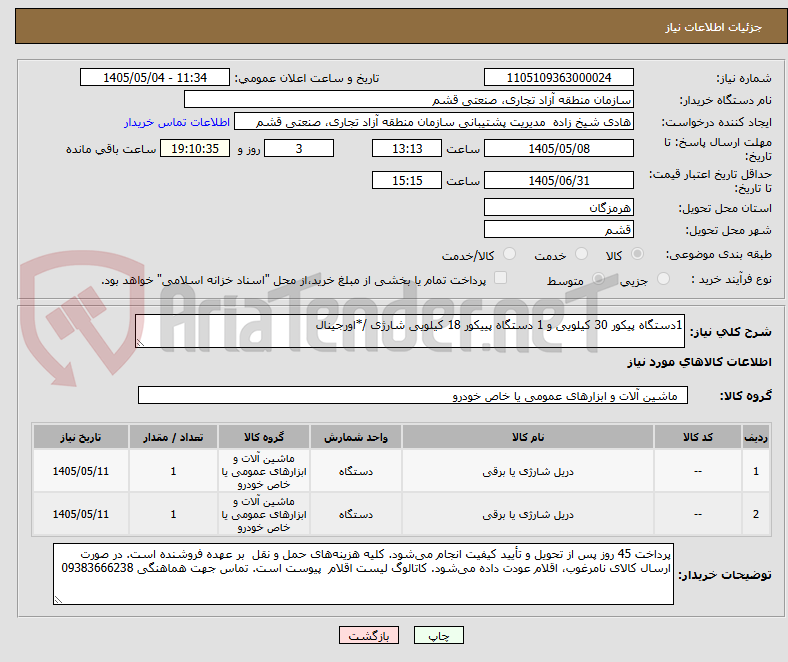The image size is (788, 662).
Task: Click row 1 need date 1405/05/11
Action: pyautogui.click(x=81, y=471)
